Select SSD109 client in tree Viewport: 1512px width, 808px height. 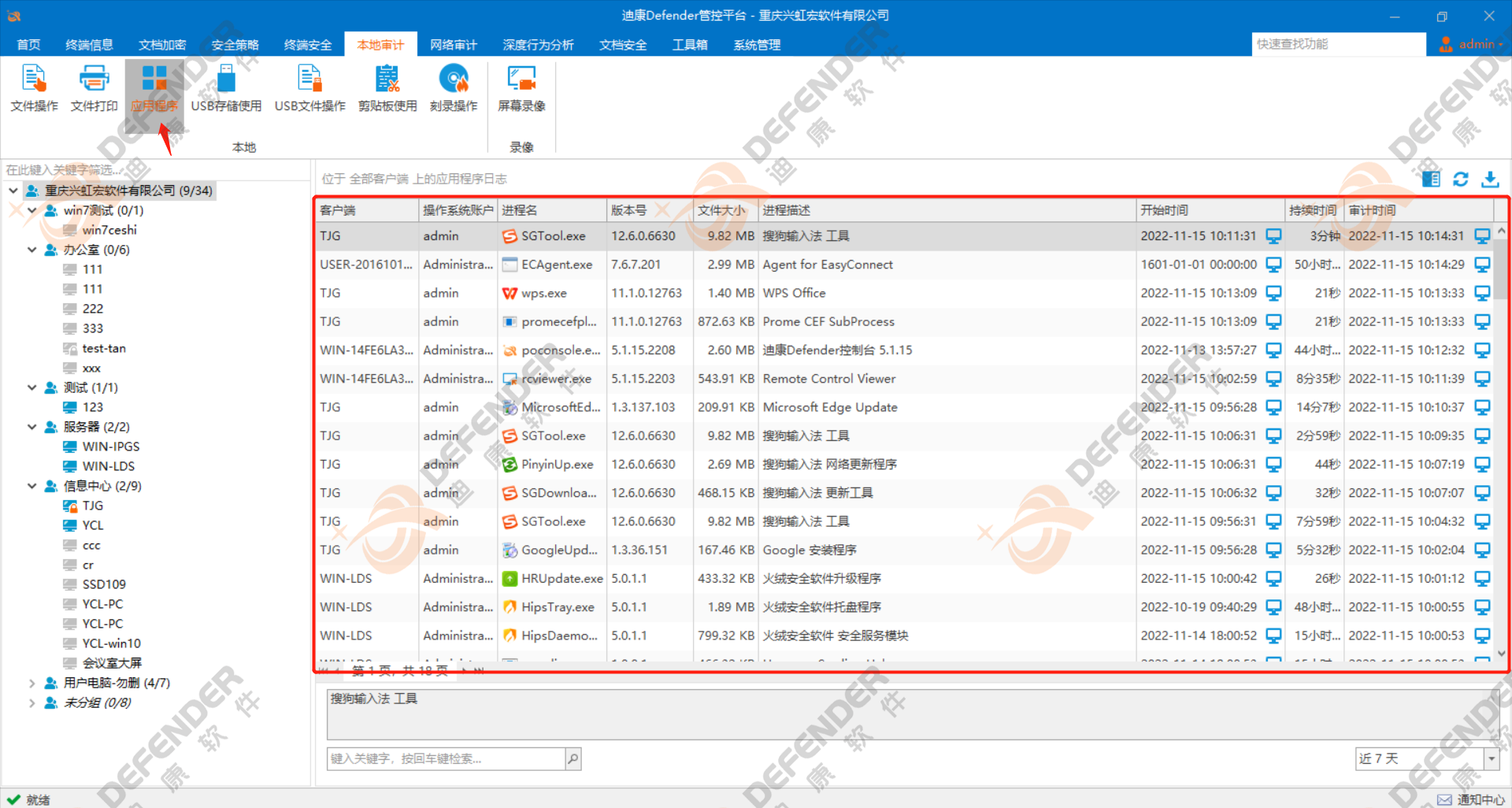104,584
